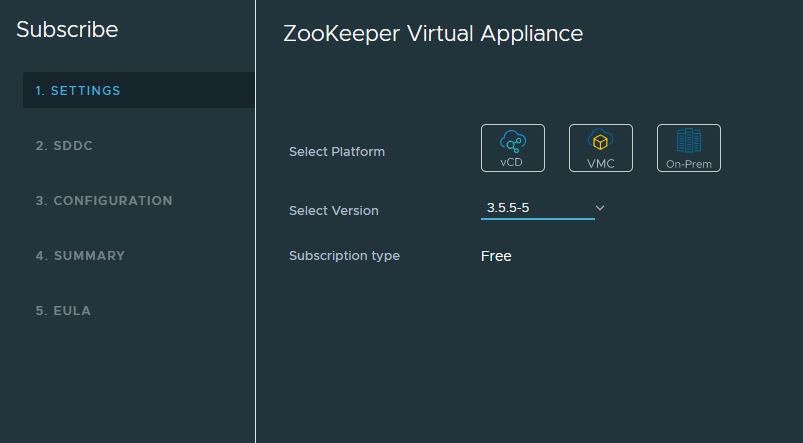Choose the VMC platform cube icon

tap(600, 141)
